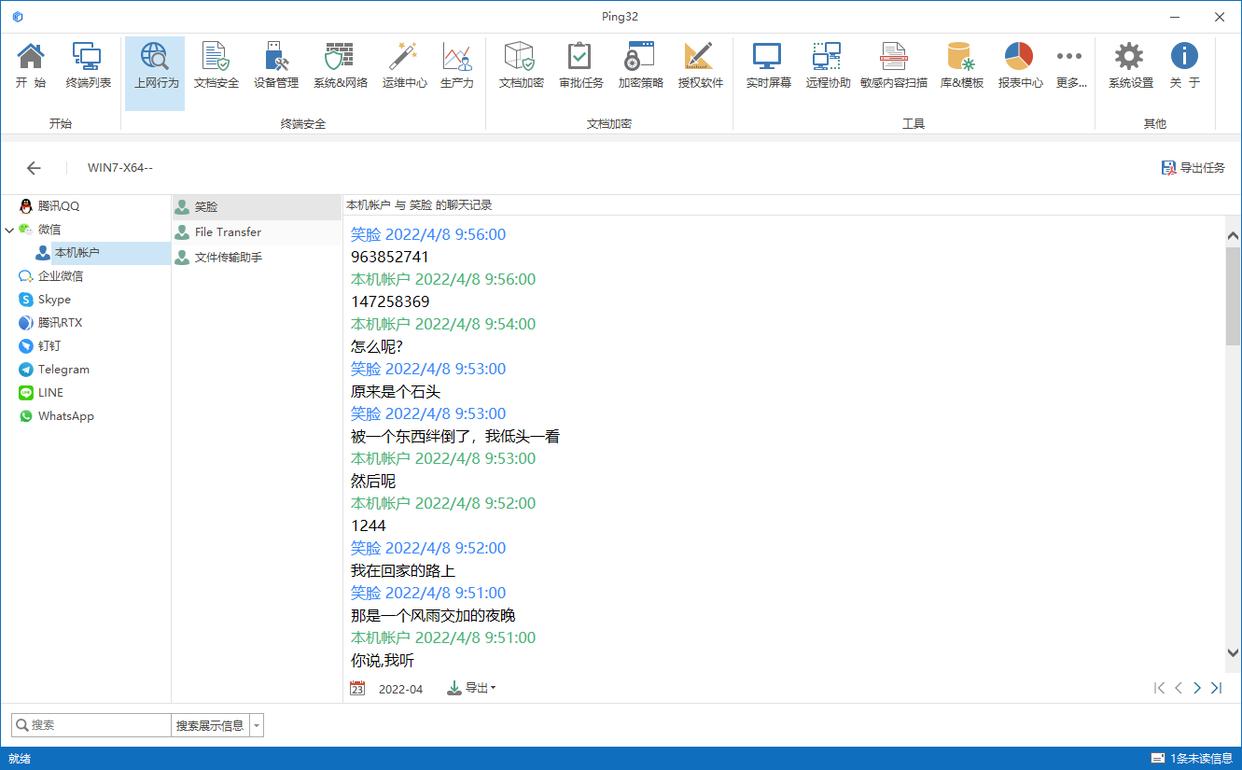Choose the File Transfer contact
Image resolution: width=1242 pixels, height=770 pixels.
pyautogui.click(x=227, y=232)
